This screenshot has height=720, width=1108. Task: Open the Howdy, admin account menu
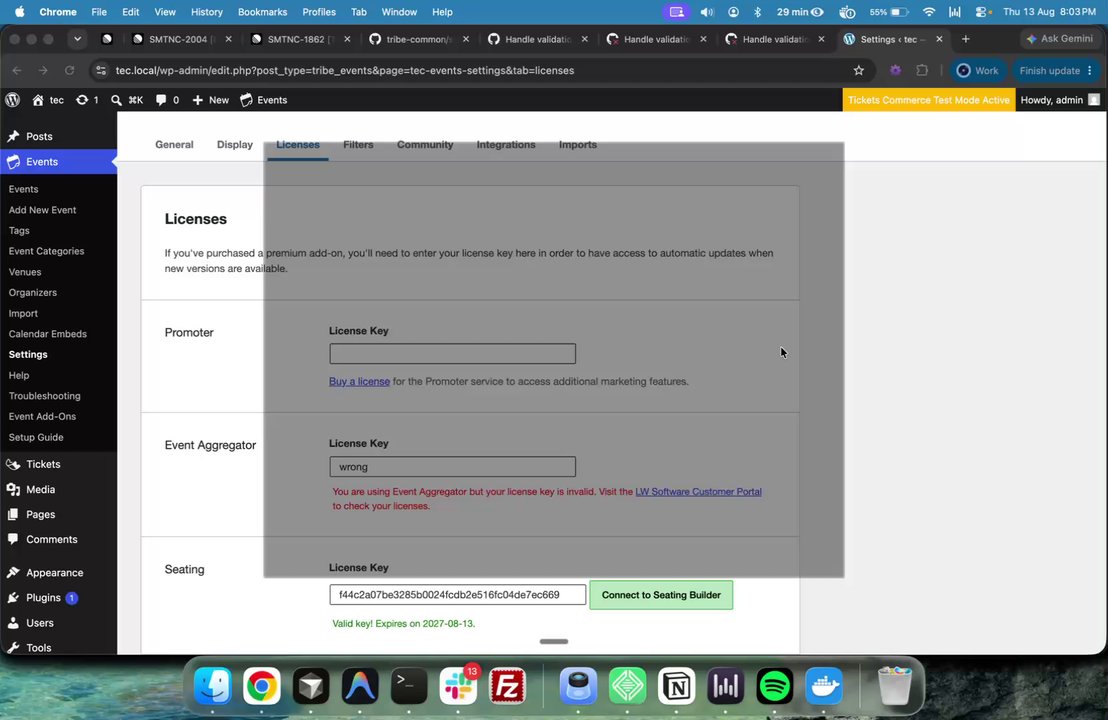1059,100
